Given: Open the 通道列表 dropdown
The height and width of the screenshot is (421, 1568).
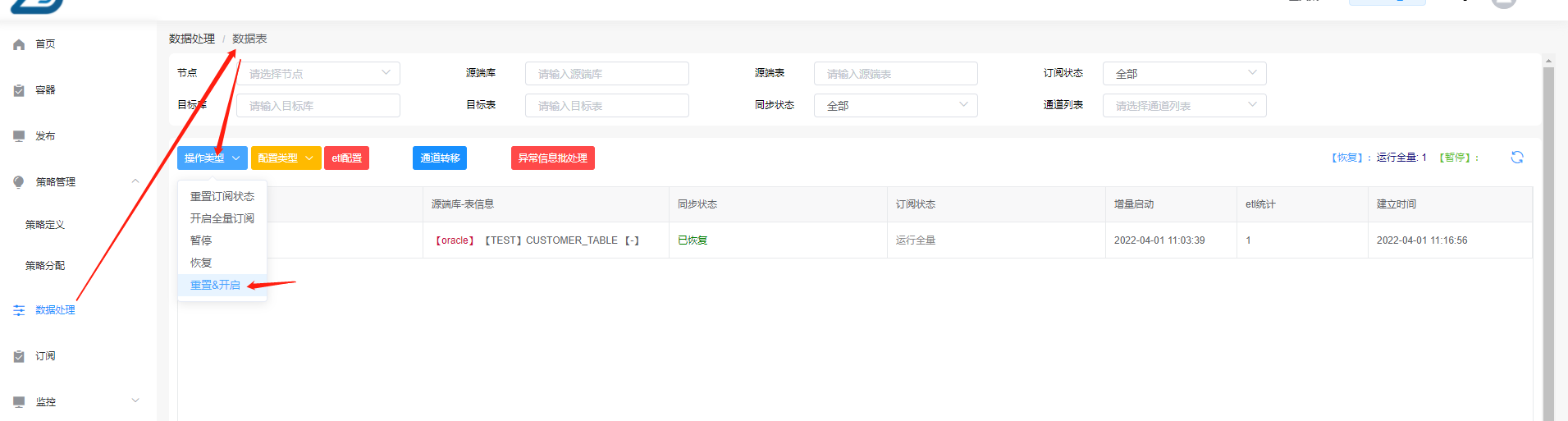Looking at the screenshot, I should [1184, 106].
